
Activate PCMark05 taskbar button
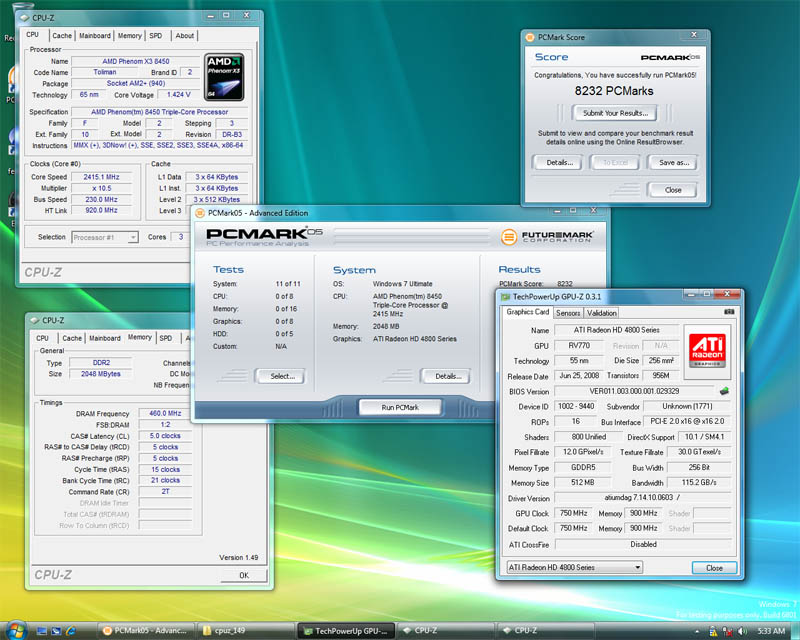coord(146,631)
